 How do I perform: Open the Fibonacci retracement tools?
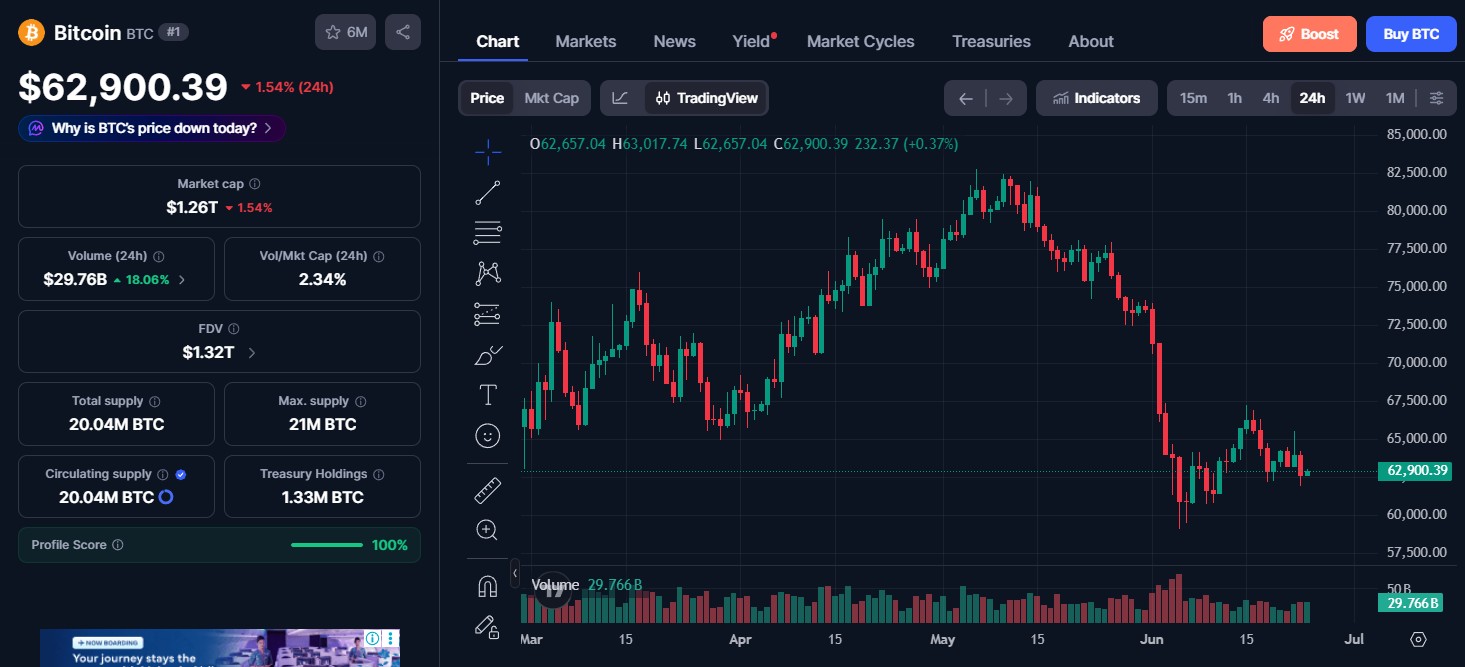(x=487, y=233)
